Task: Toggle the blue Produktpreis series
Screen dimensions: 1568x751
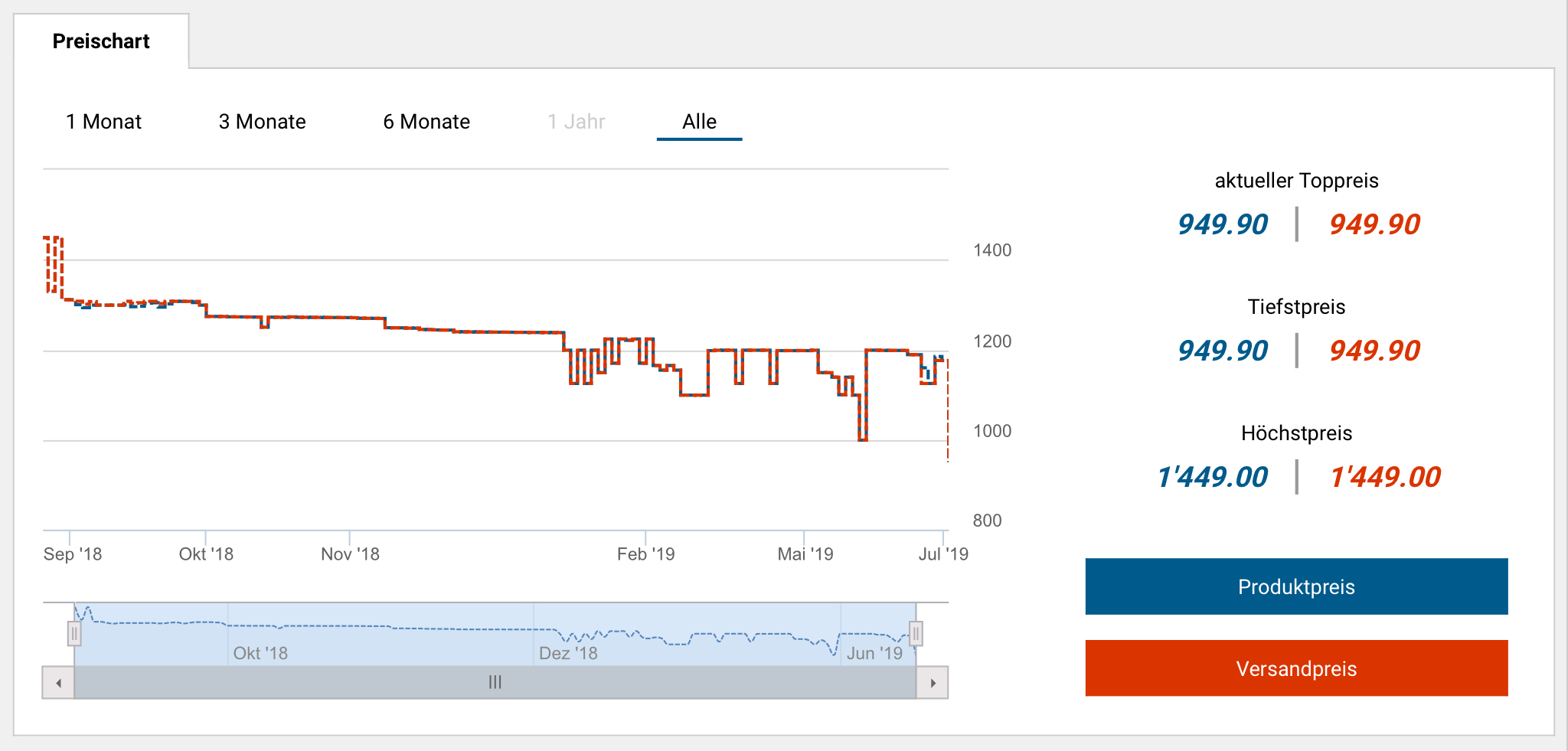Action: [x=1296, y=587]
